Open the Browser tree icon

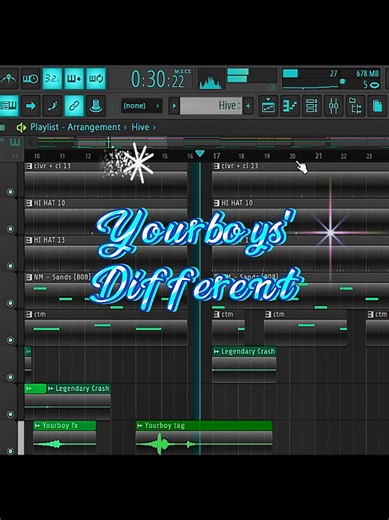(x=356, y=106)
